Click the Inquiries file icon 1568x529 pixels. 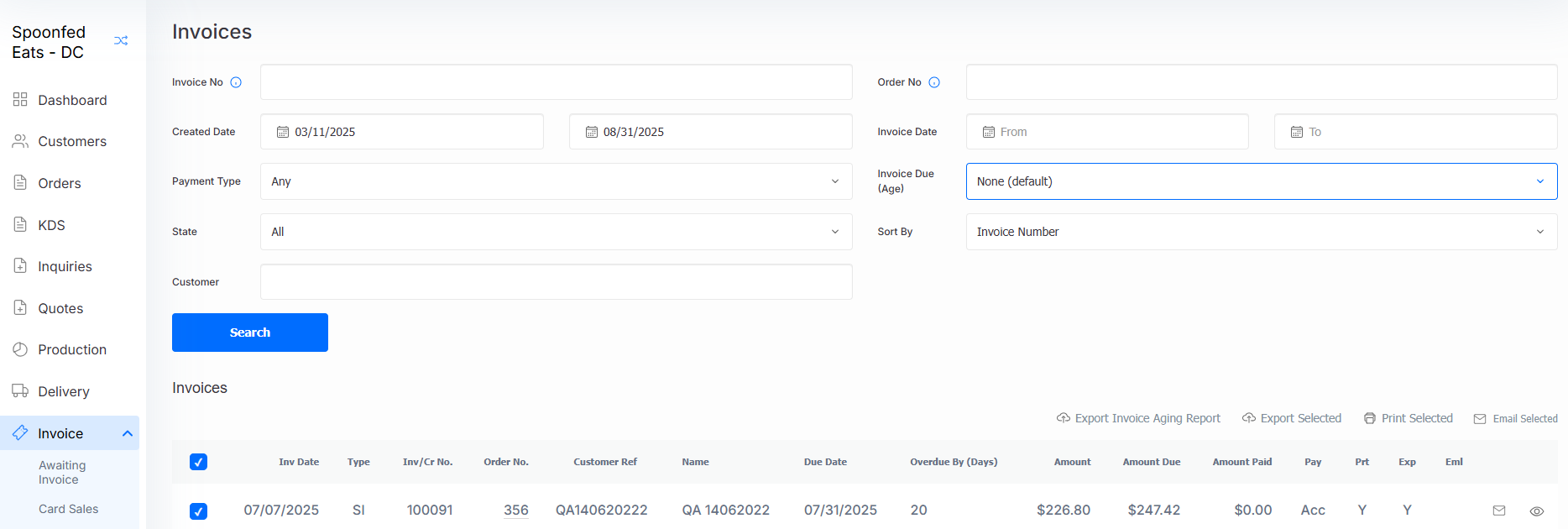[20, 265]
